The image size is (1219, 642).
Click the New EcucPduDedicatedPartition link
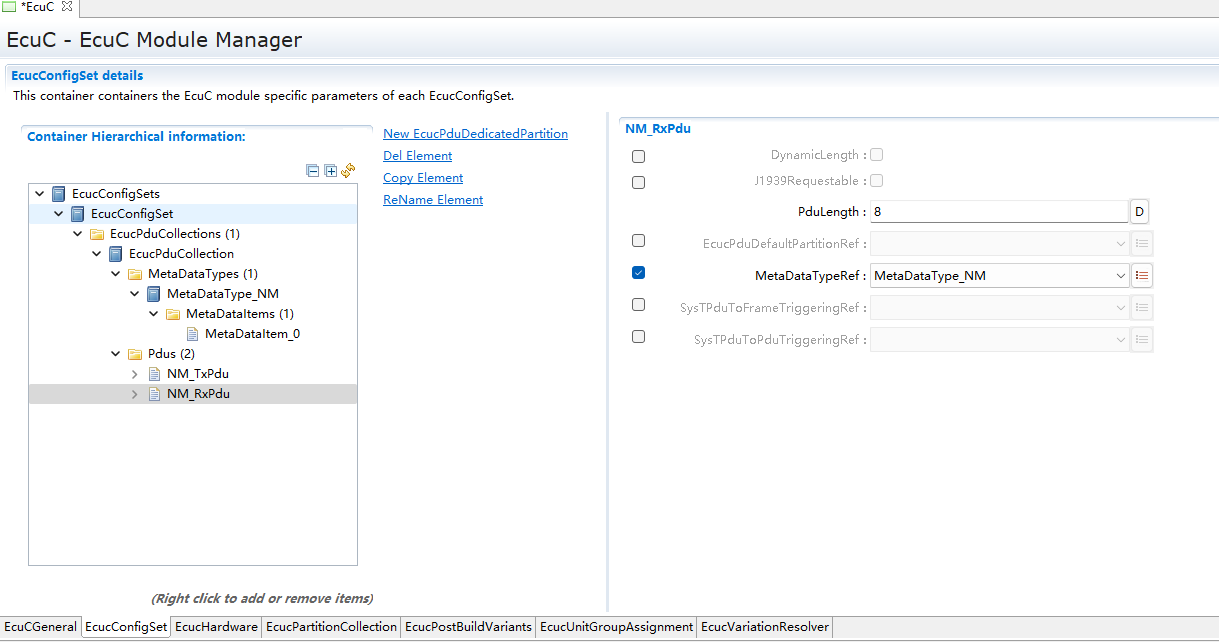click(475, 134)
